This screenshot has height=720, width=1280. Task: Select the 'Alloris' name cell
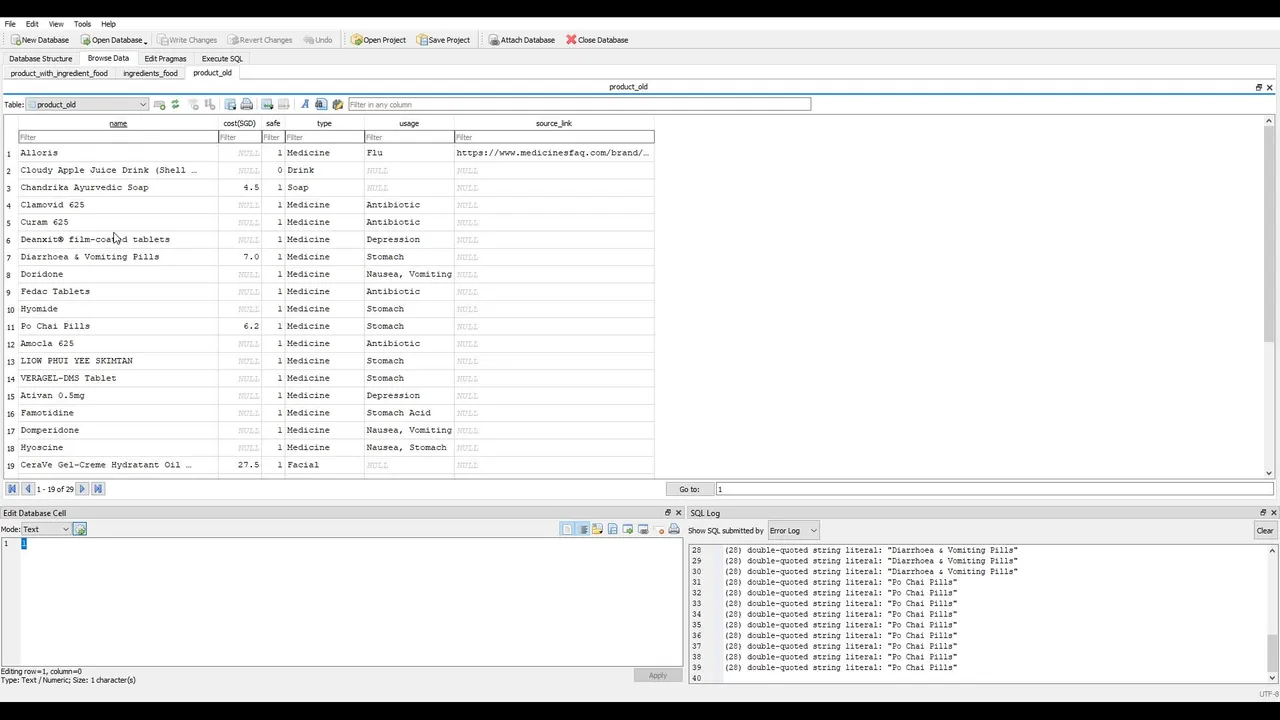pos(118,153)
